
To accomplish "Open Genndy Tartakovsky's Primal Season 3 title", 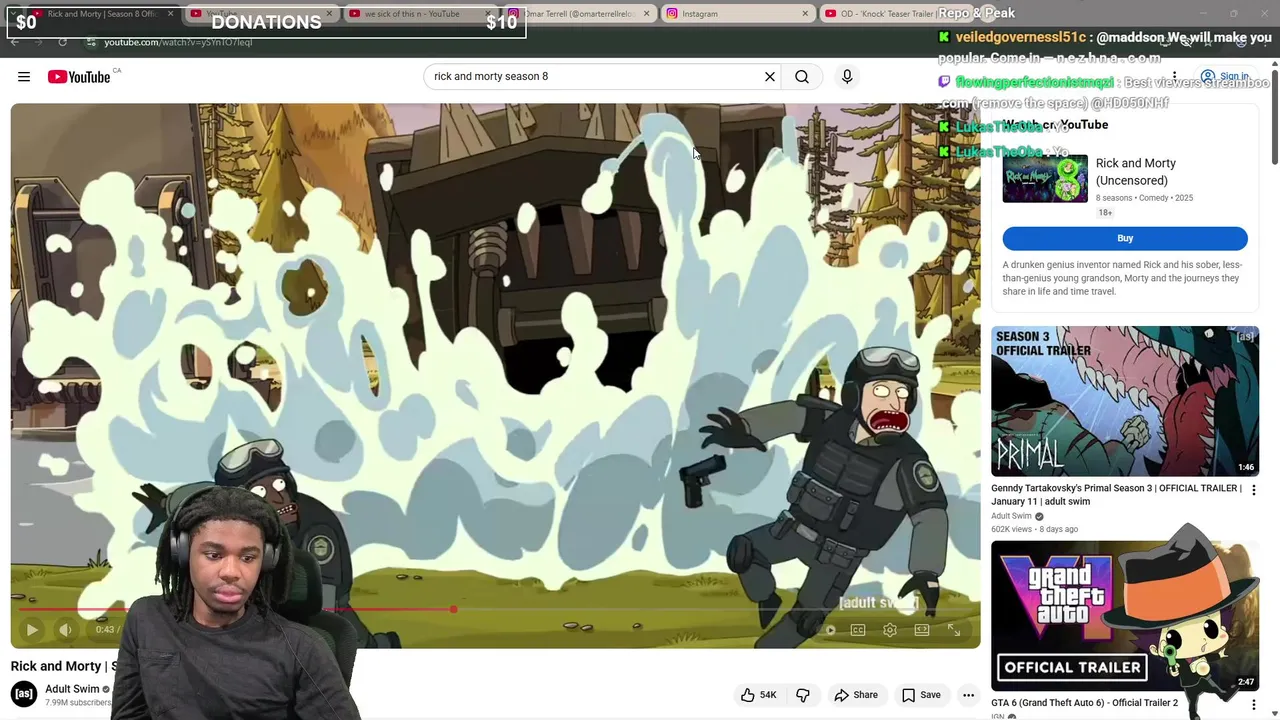I will [1118, 495].
